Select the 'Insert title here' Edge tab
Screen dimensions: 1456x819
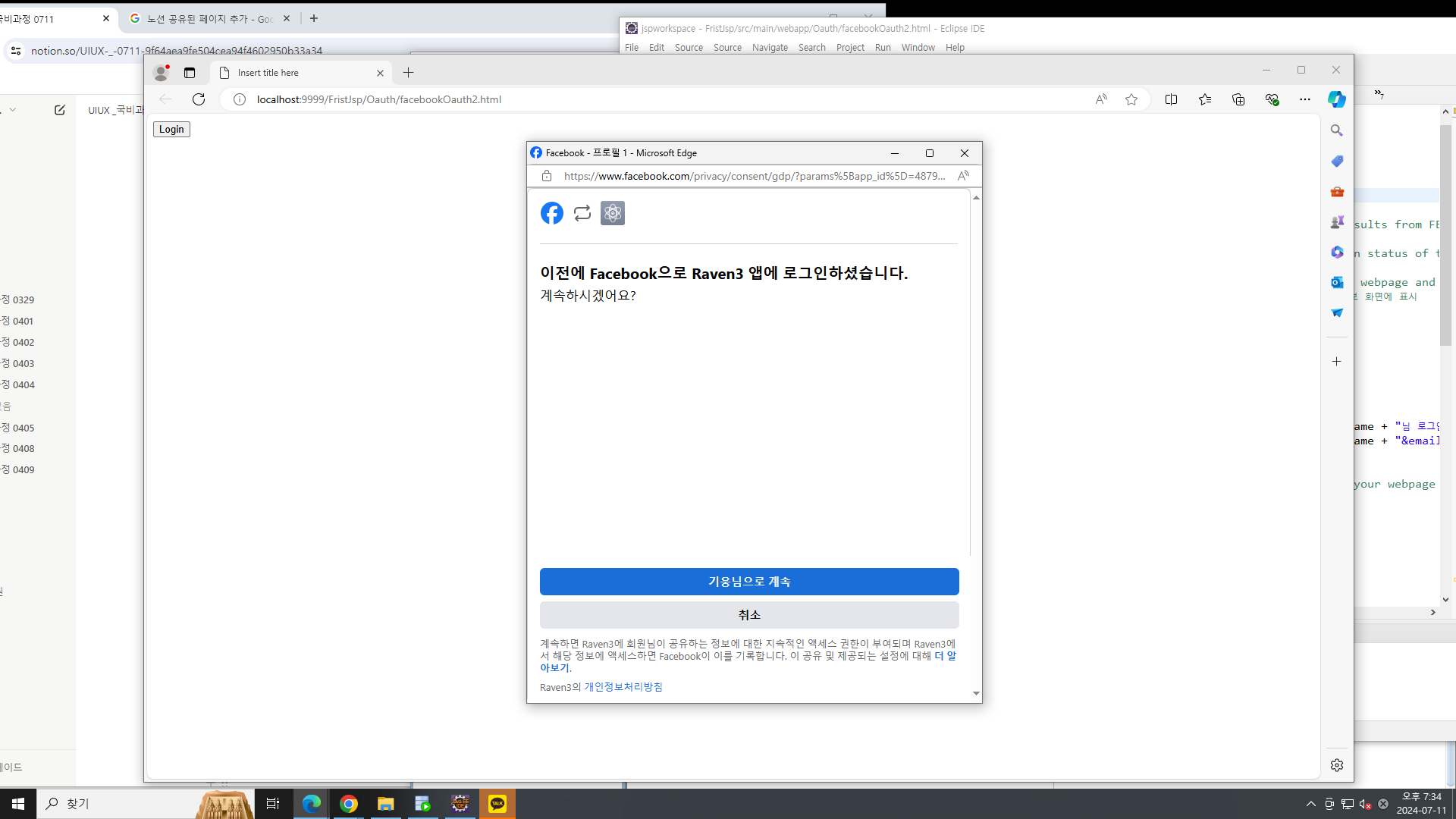click(x=302, y=73)
